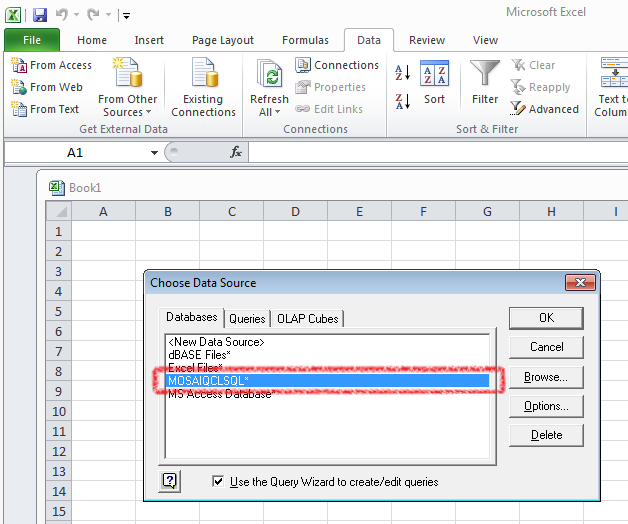Select the Data ribbon tab
This screenshot has width=628, height=524.
click(369, 40)
